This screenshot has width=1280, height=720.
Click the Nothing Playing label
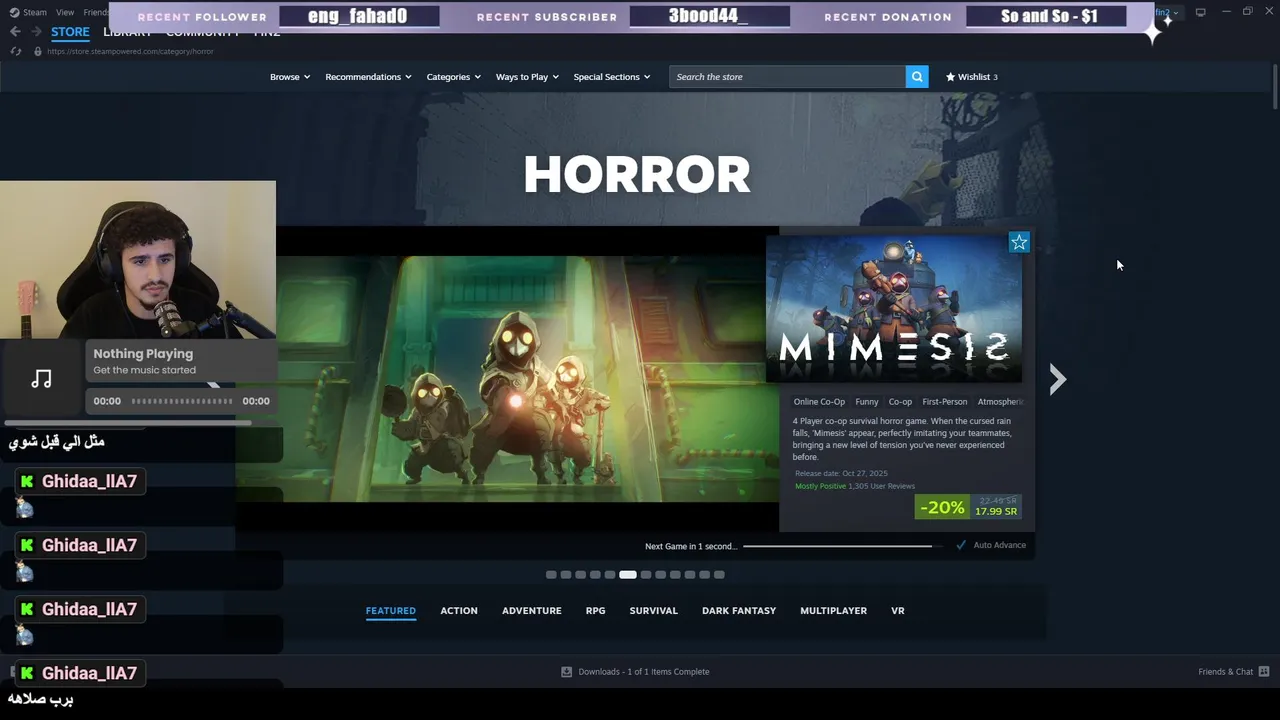[x=143, y=354]
